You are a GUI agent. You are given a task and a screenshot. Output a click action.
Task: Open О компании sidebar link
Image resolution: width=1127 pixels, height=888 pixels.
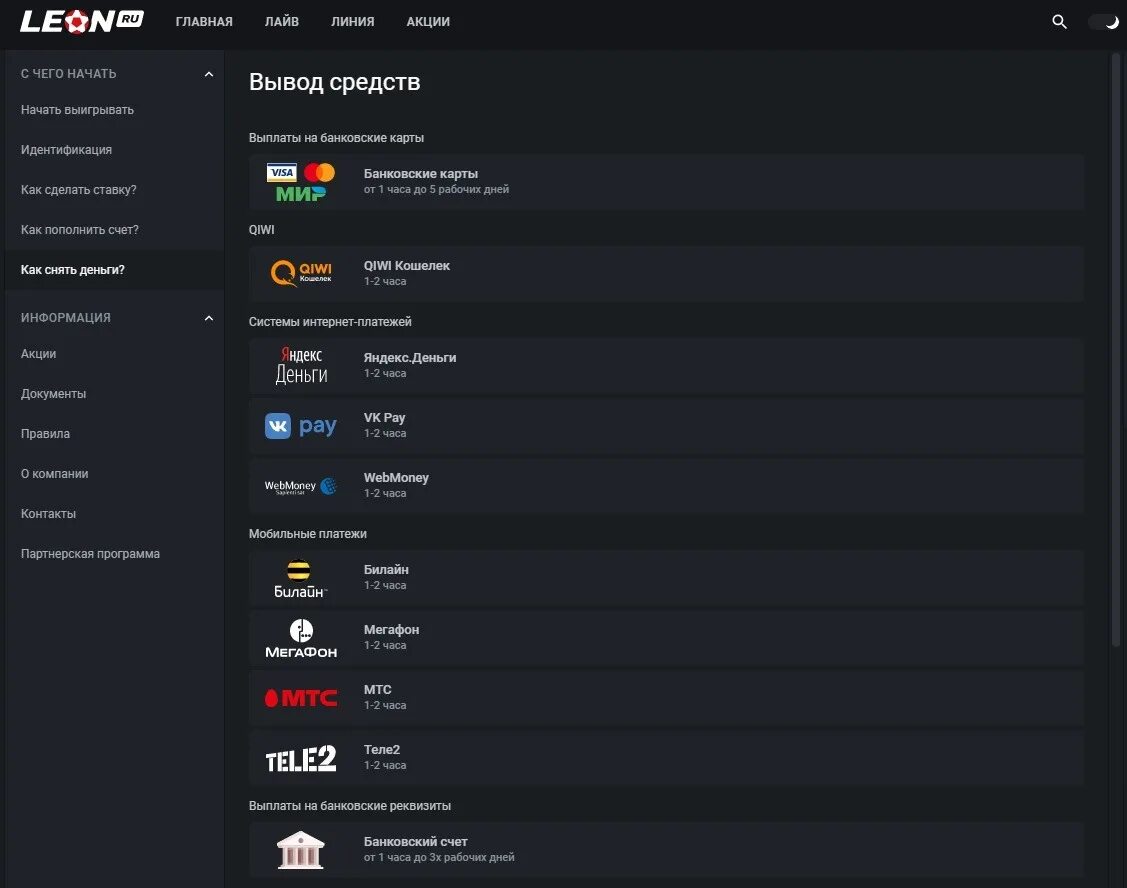click(x=55, y=474)
